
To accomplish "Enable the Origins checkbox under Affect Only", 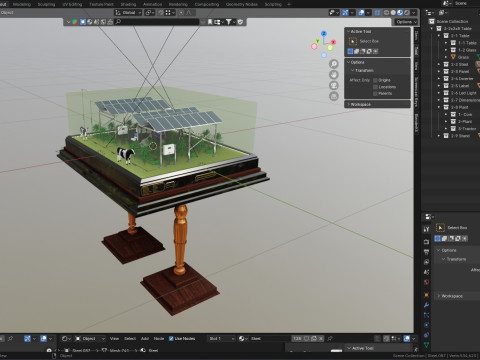I will pos(375,80).
